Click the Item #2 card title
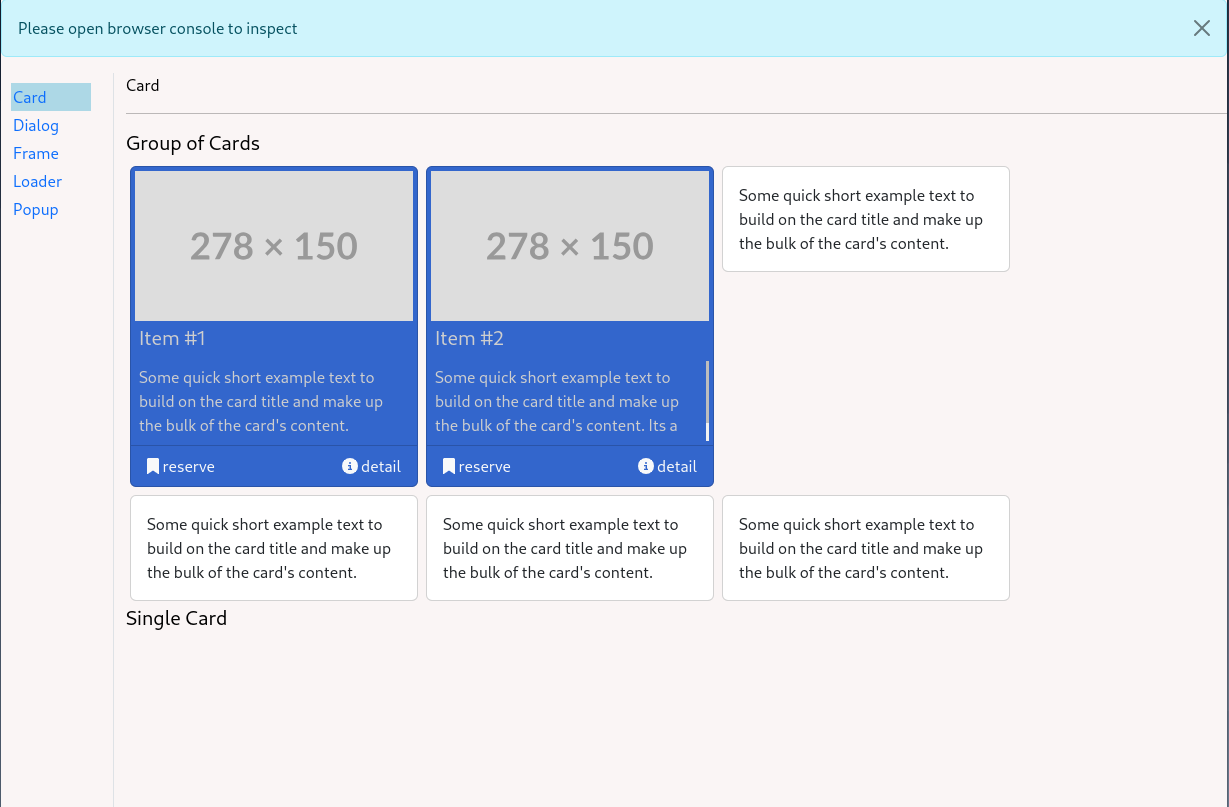 (x=469, y=338)
